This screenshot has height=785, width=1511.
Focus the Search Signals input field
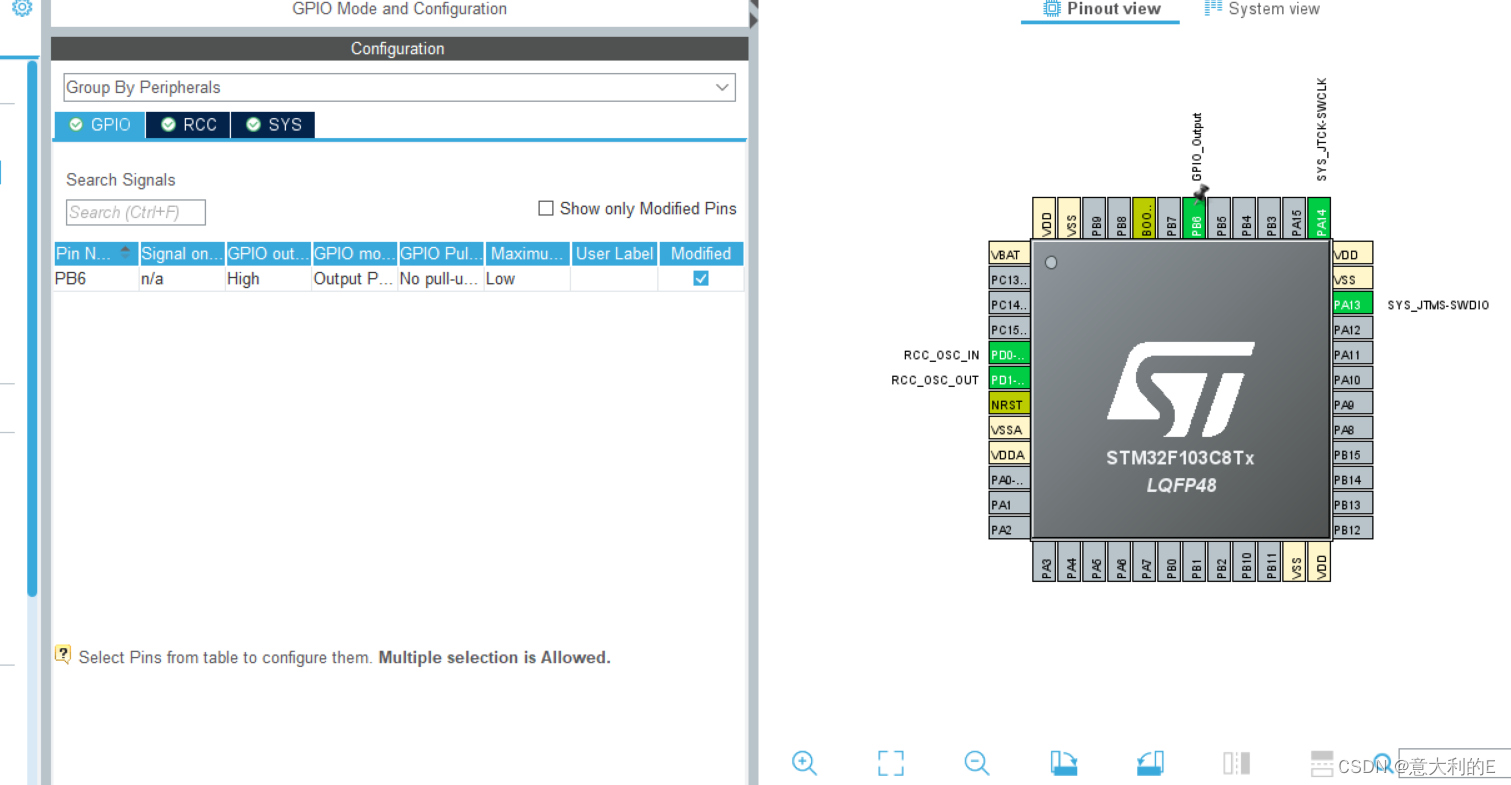pyautogui.click(x=136, y=212)
